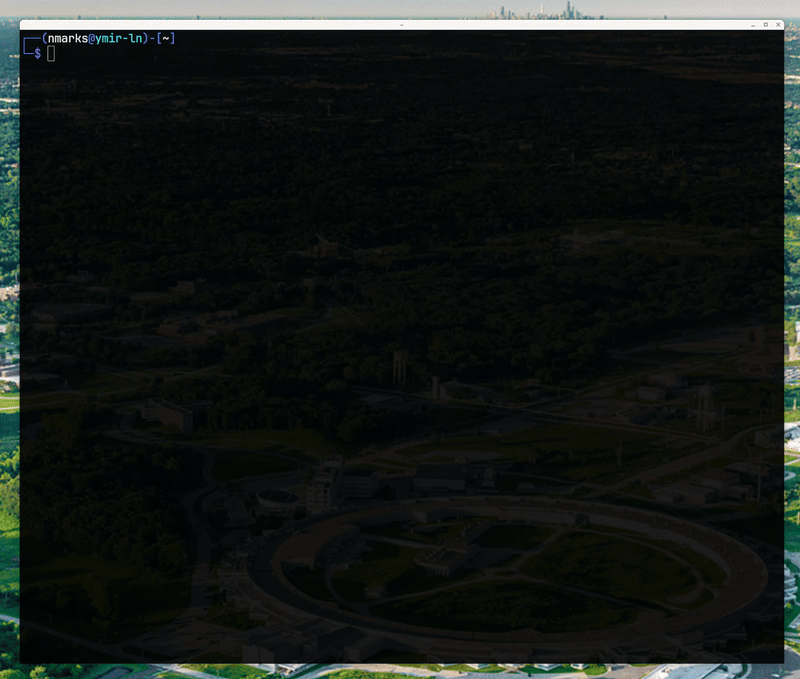Click the block cursor at the prompt

pos(51,53)
